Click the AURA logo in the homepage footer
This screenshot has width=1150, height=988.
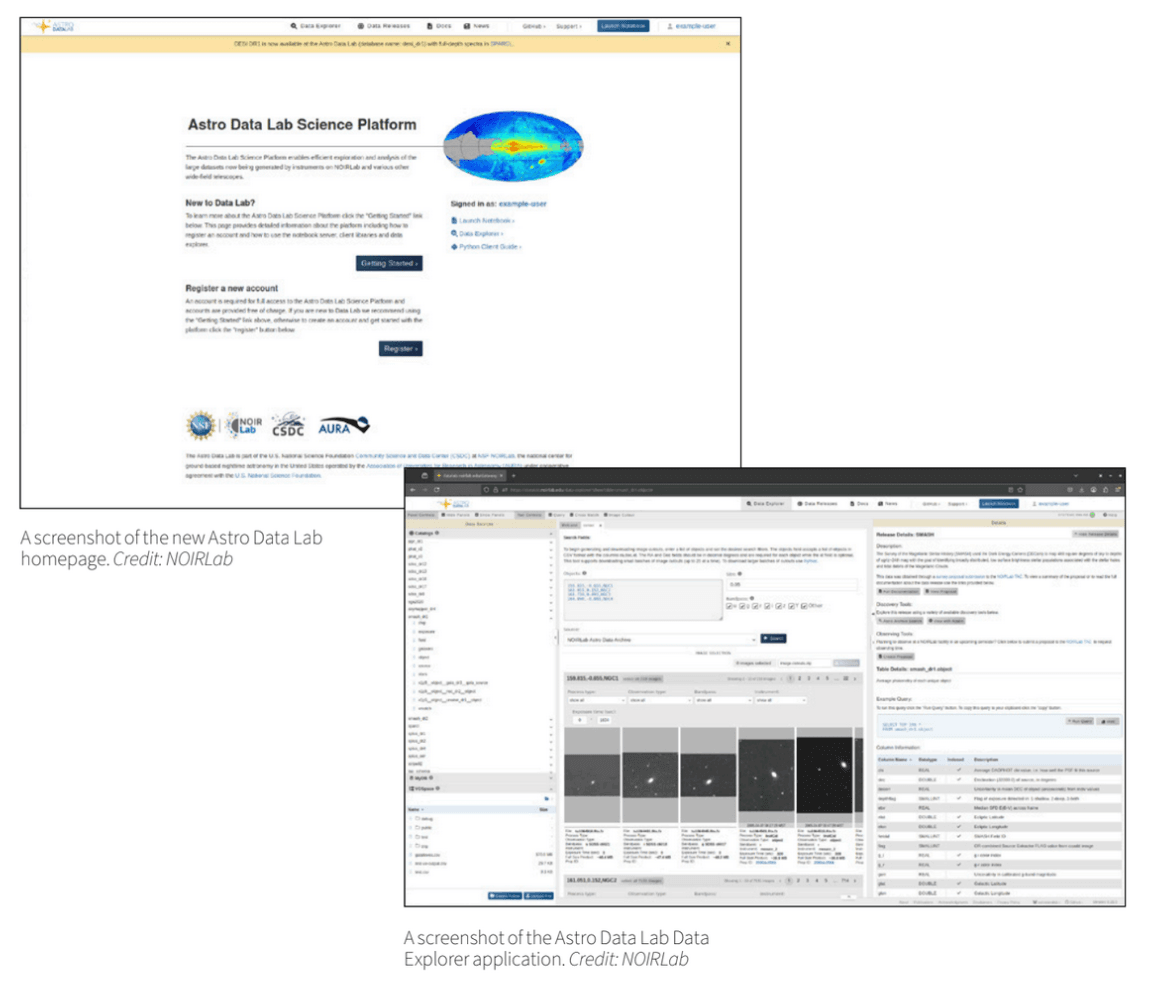[x=343, y=426]
